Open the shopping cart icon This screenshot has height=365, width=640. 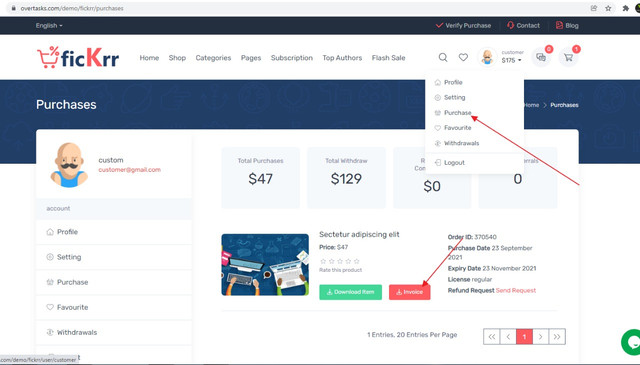(x=568, y=58)
